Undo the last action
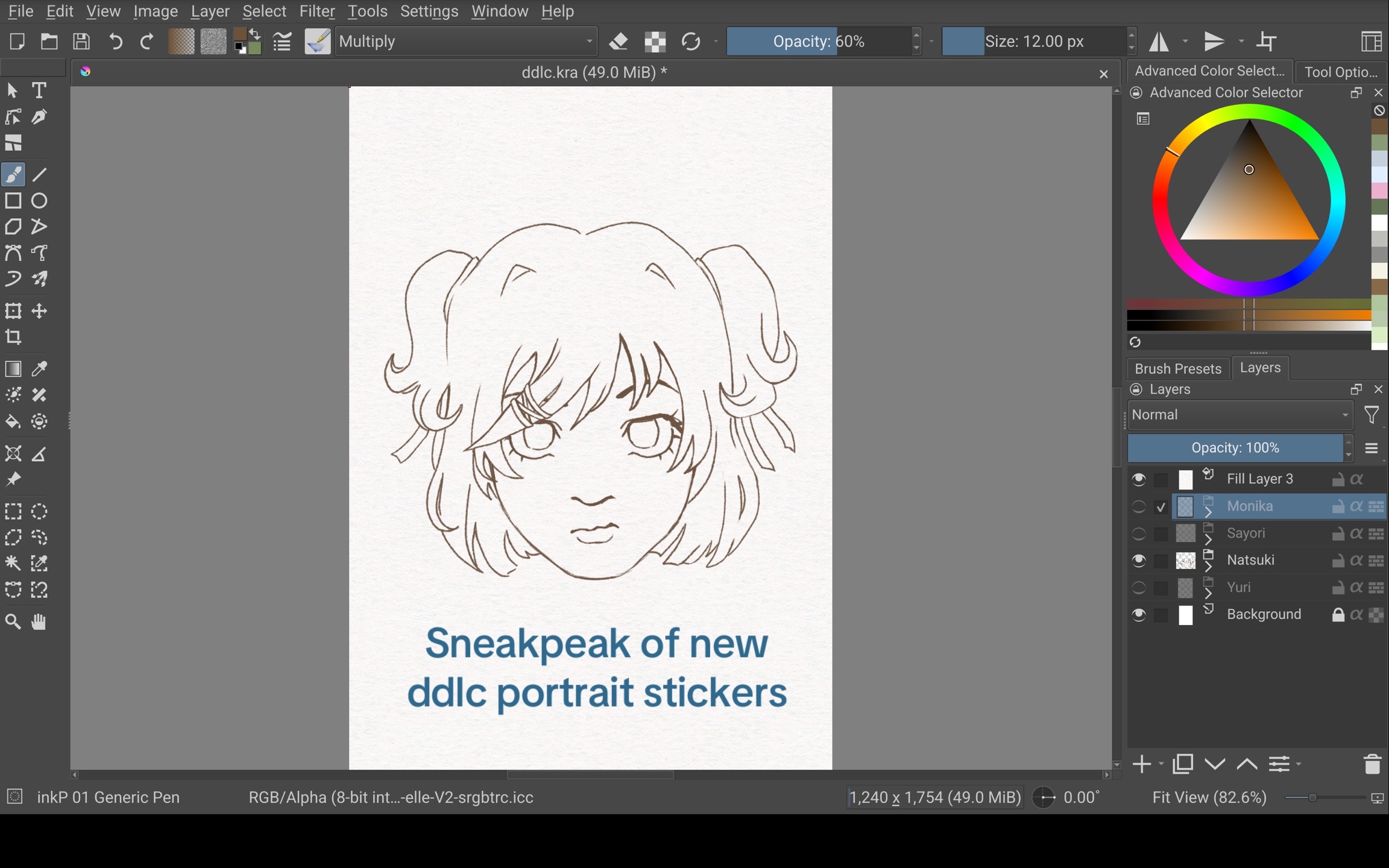1389x868 pixels. 115,42
